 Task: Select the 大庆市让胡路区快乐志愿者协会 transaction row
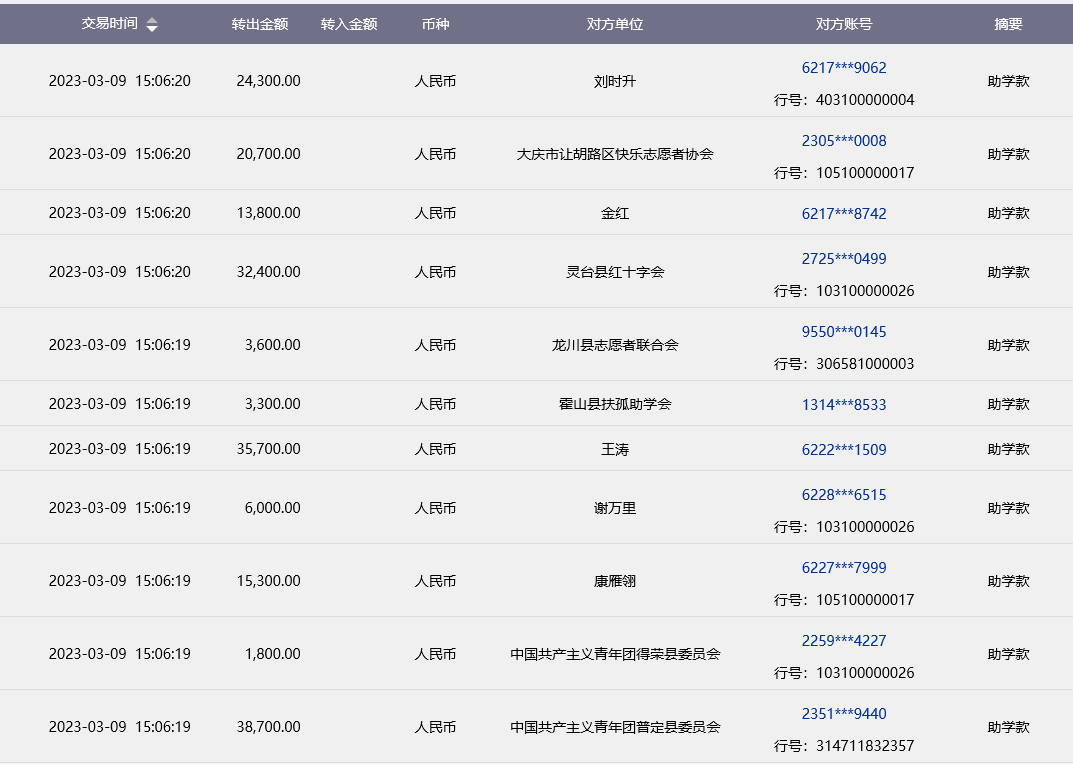pyautogui.click(x=614, y=154)
